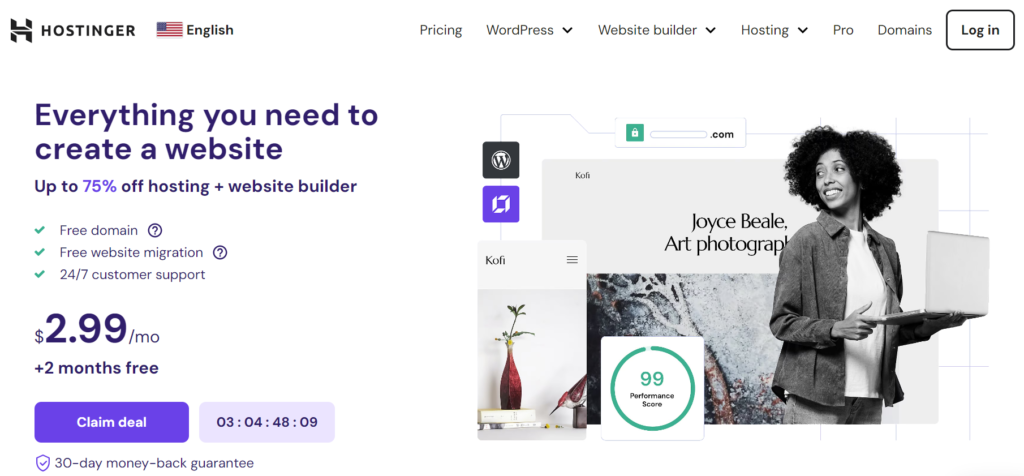Screen dimensions: 1024x476
Task: Expand the Website builder menu chevron
Action: (711, 31)
